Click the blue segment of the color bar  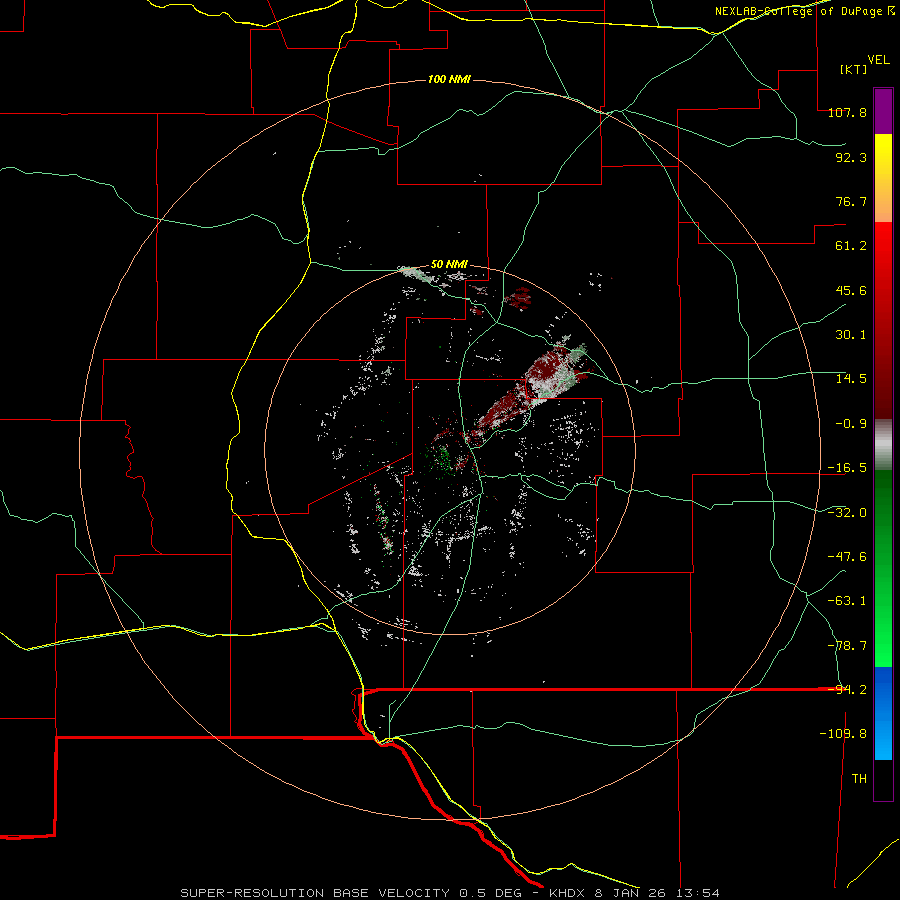coord(883,713)
